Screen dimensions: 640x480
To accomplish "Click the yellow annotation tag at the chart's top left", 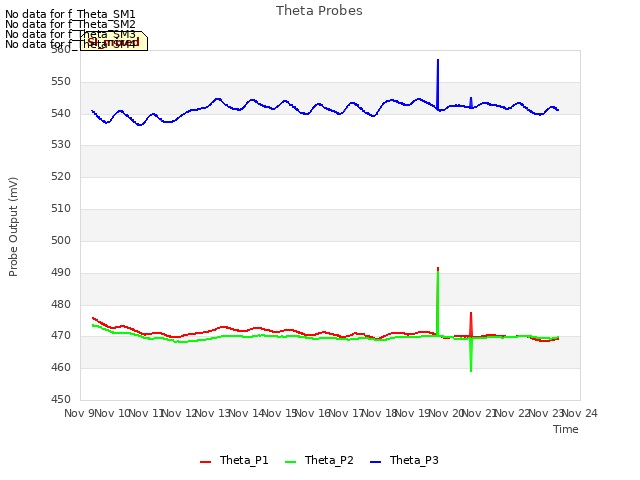I will [114, 41].
